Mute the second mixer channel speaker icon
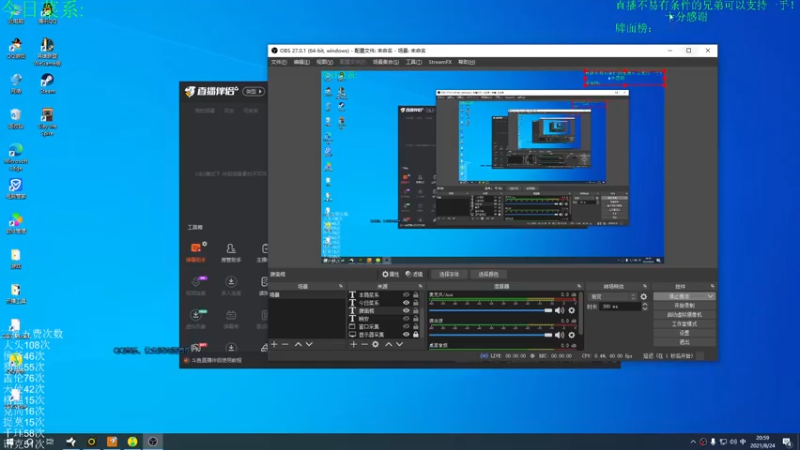800x450 pixels. [x=560, y=335]
